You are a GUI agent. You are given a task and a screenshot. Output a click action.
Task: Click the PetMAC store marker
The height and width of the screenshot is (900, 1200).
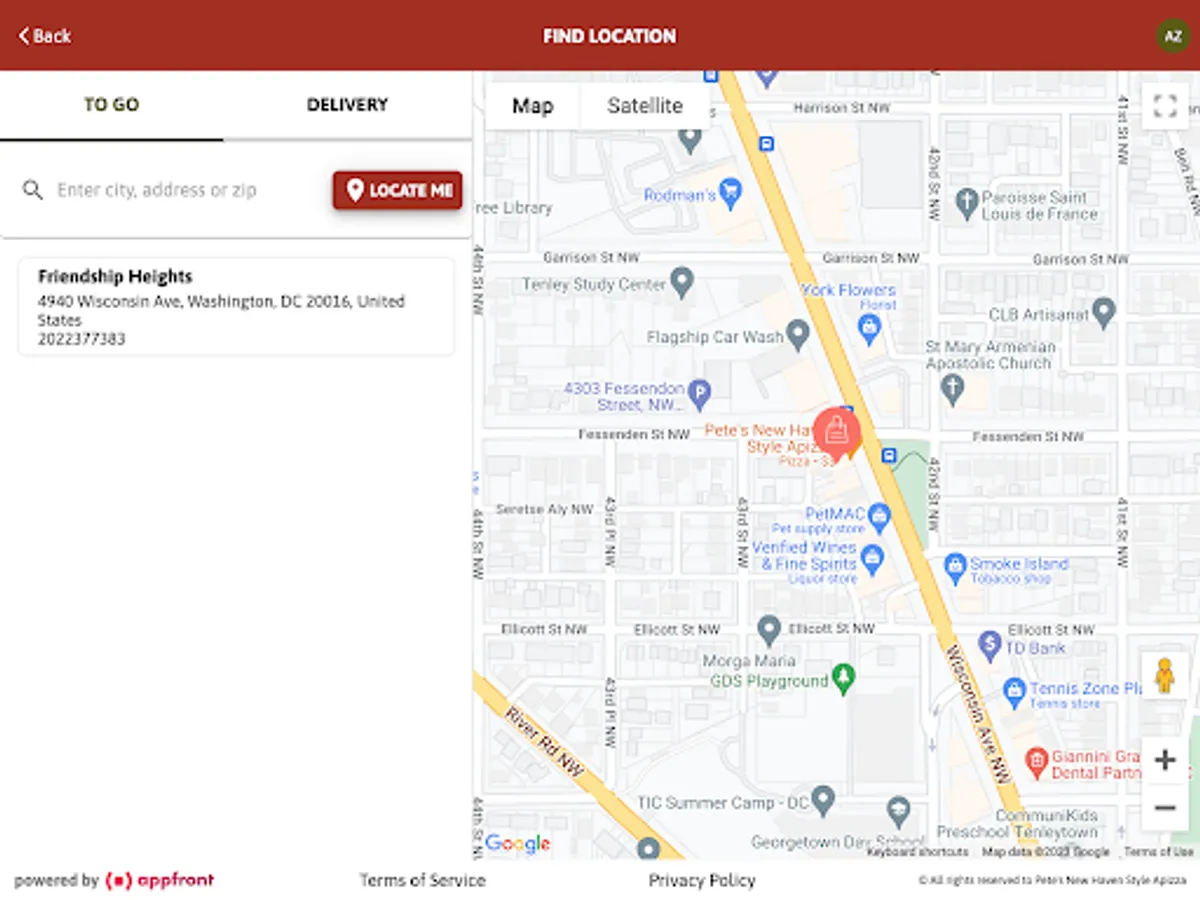pyautogui.click(x=879, y=516)
